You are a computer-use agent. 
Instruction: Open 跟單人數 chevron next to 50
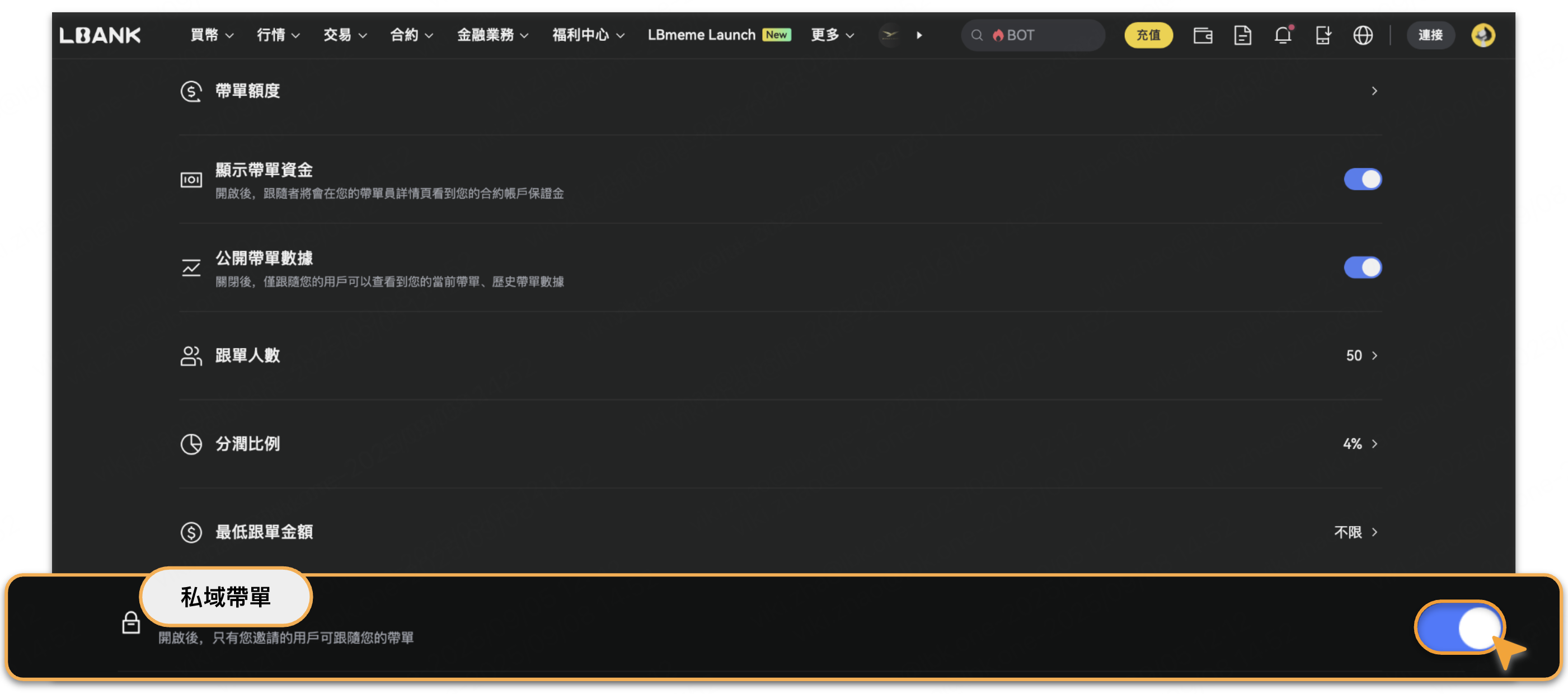point(1374,355)
